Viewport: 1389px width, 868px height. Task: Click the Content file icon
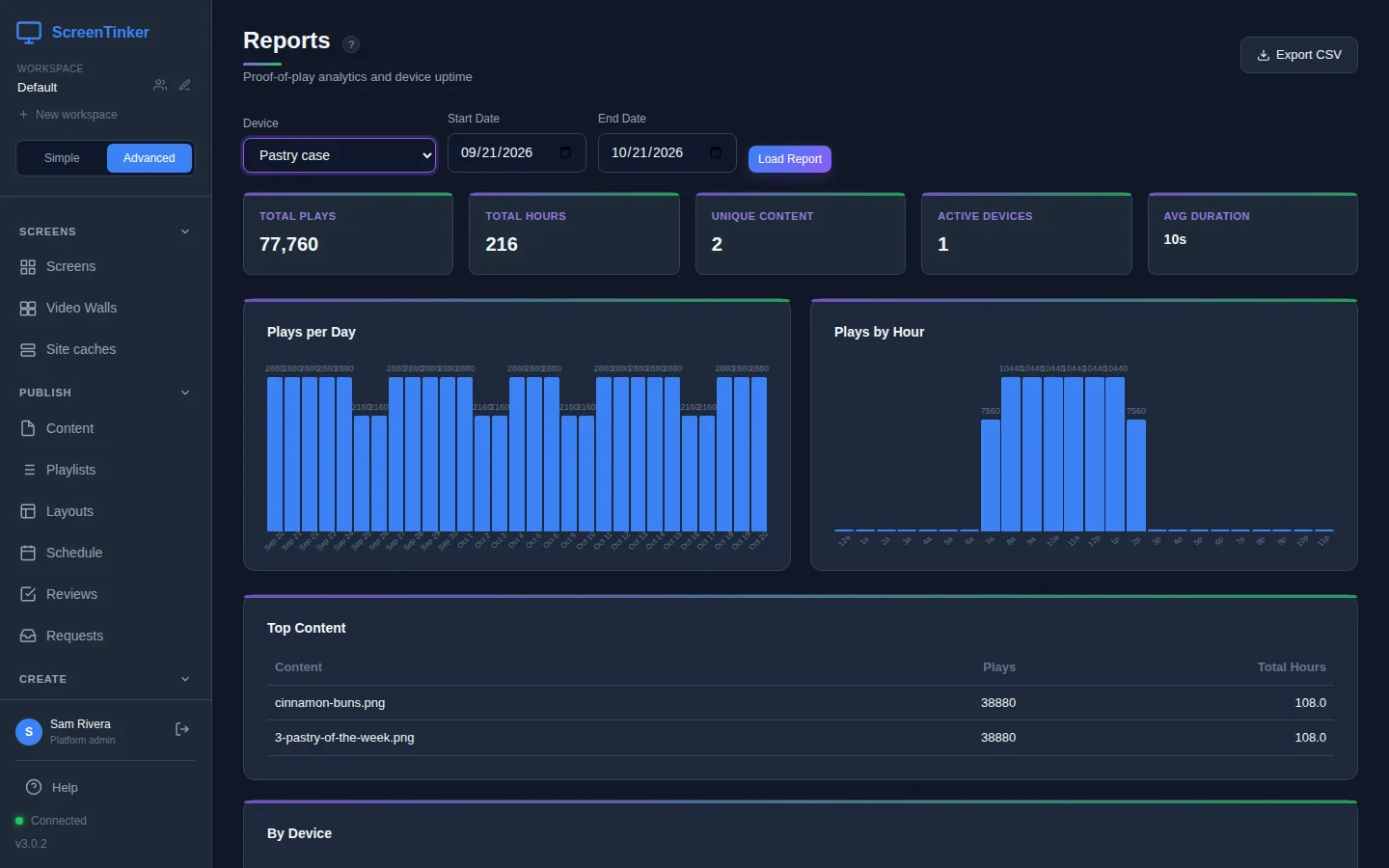tap(28, 428)
